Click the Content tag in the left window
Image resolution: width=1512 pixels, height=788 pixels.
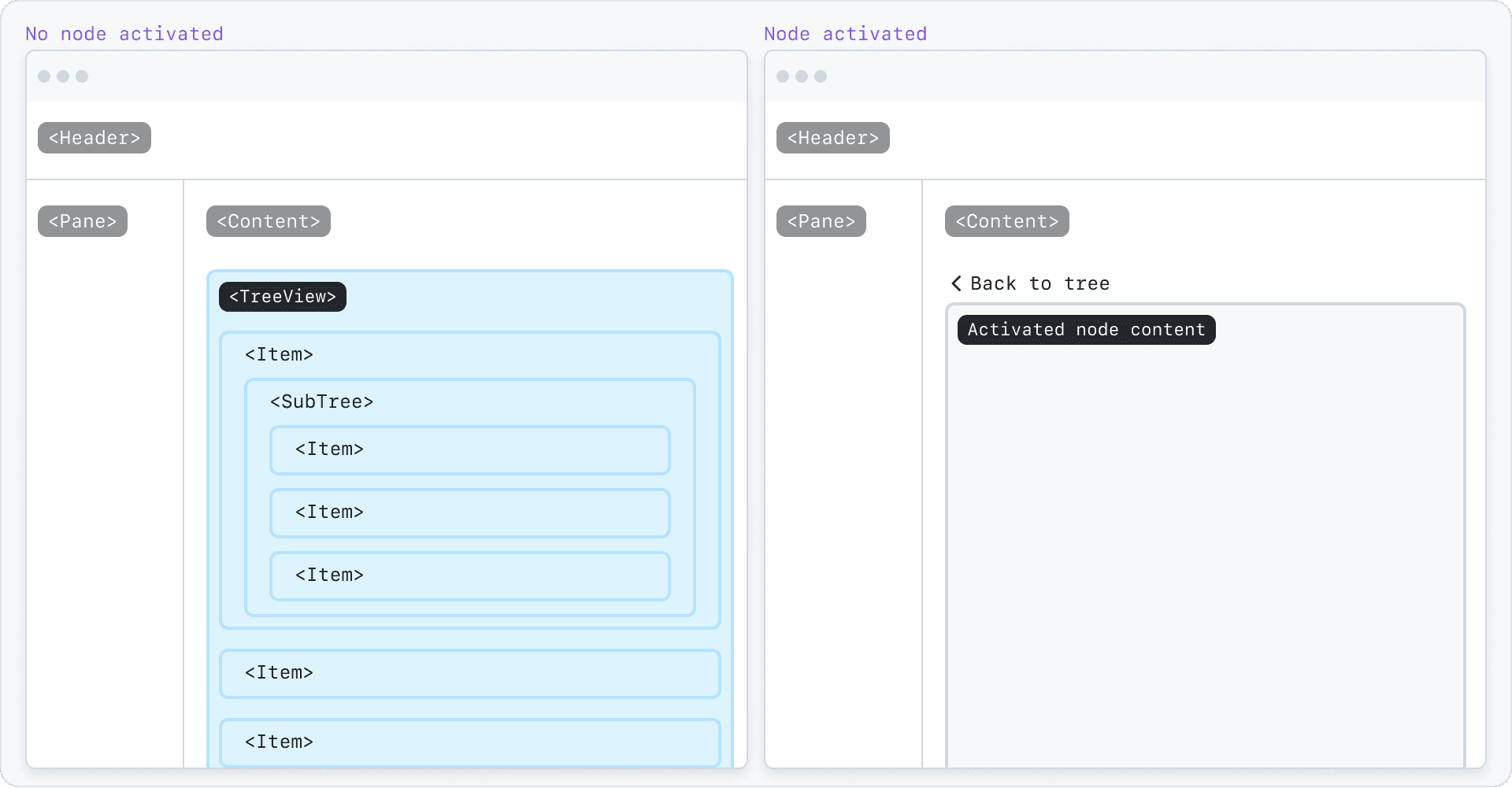[269, 221]
